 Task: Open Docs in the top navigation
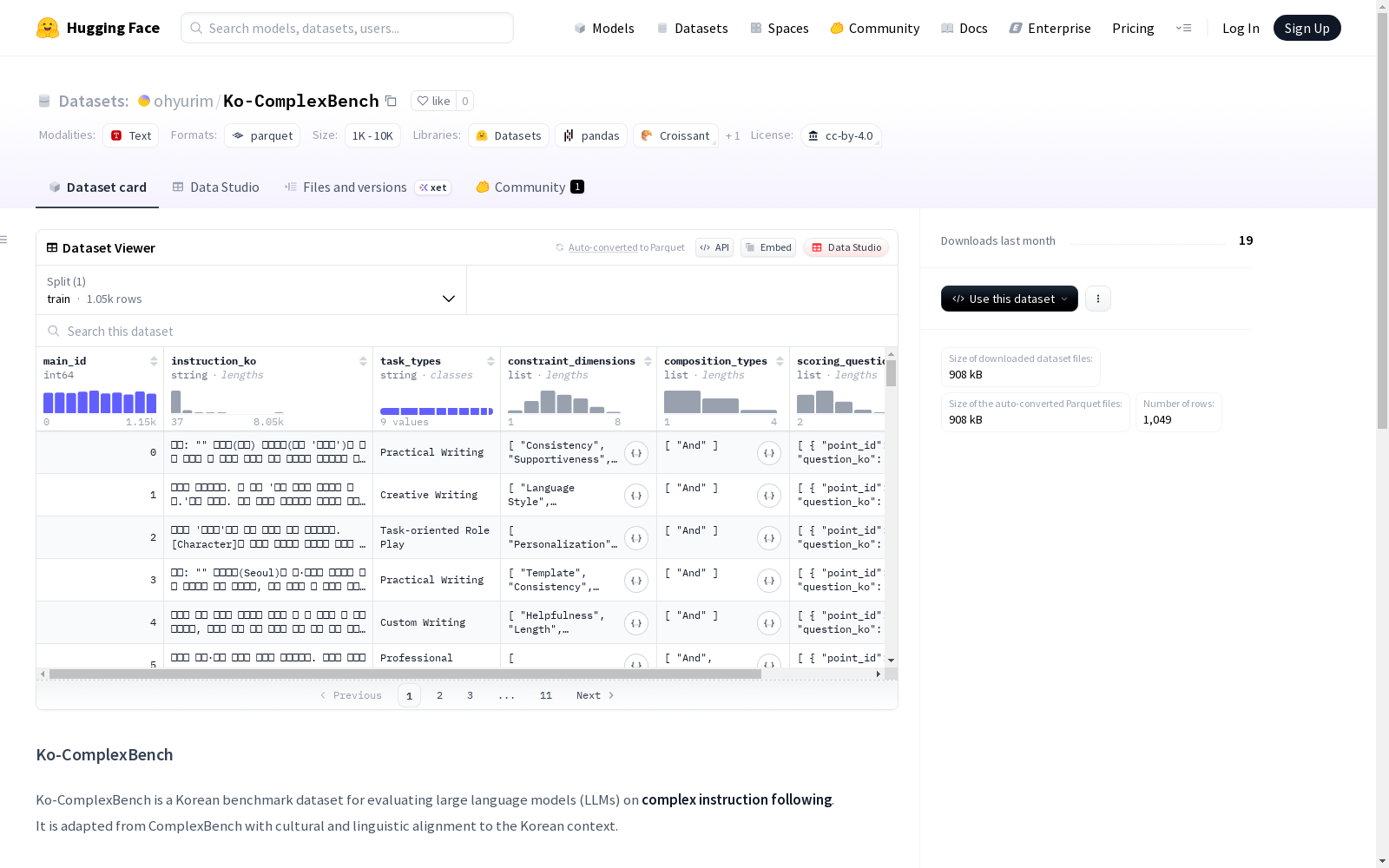(964, 28)
